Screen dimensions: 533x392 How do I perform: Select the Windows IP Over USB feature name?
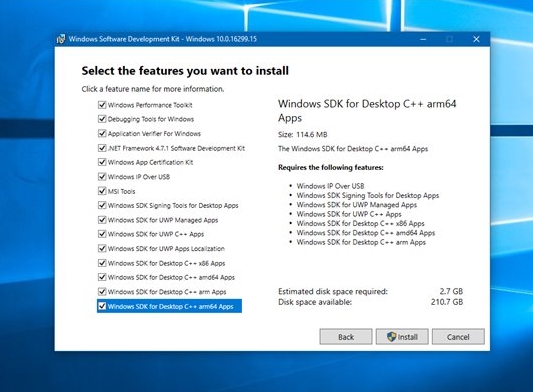tap(139, 177)
